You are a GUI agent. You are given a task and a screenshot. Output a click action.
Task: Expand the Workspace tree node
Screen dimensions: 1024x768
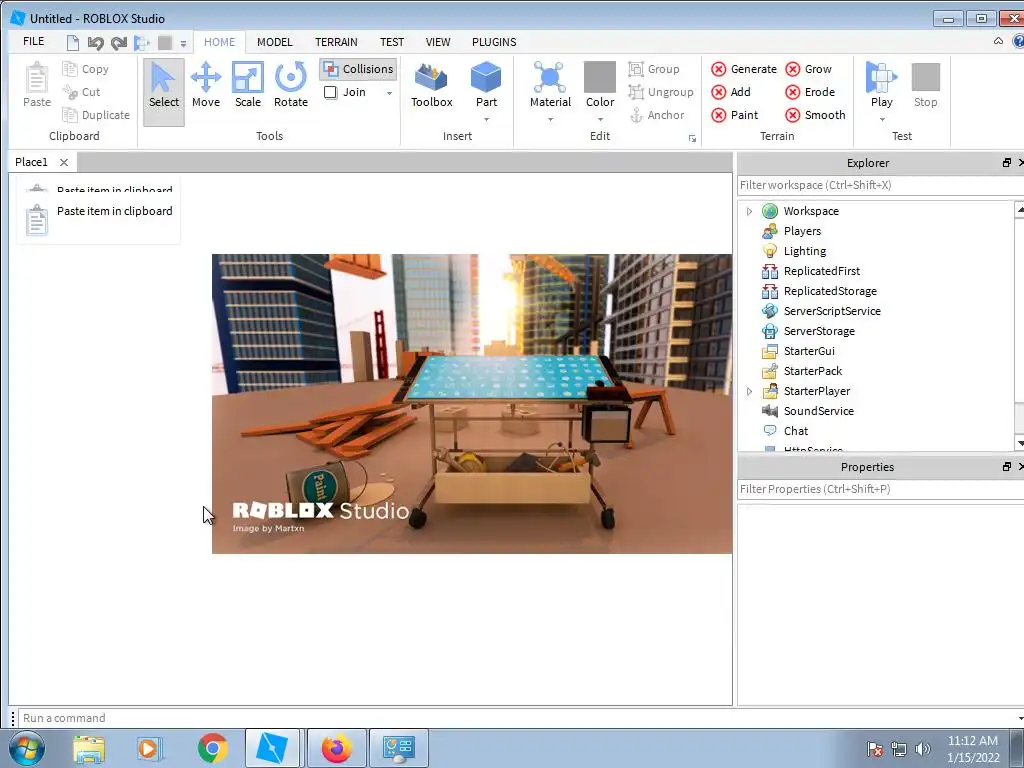(750, 211)
